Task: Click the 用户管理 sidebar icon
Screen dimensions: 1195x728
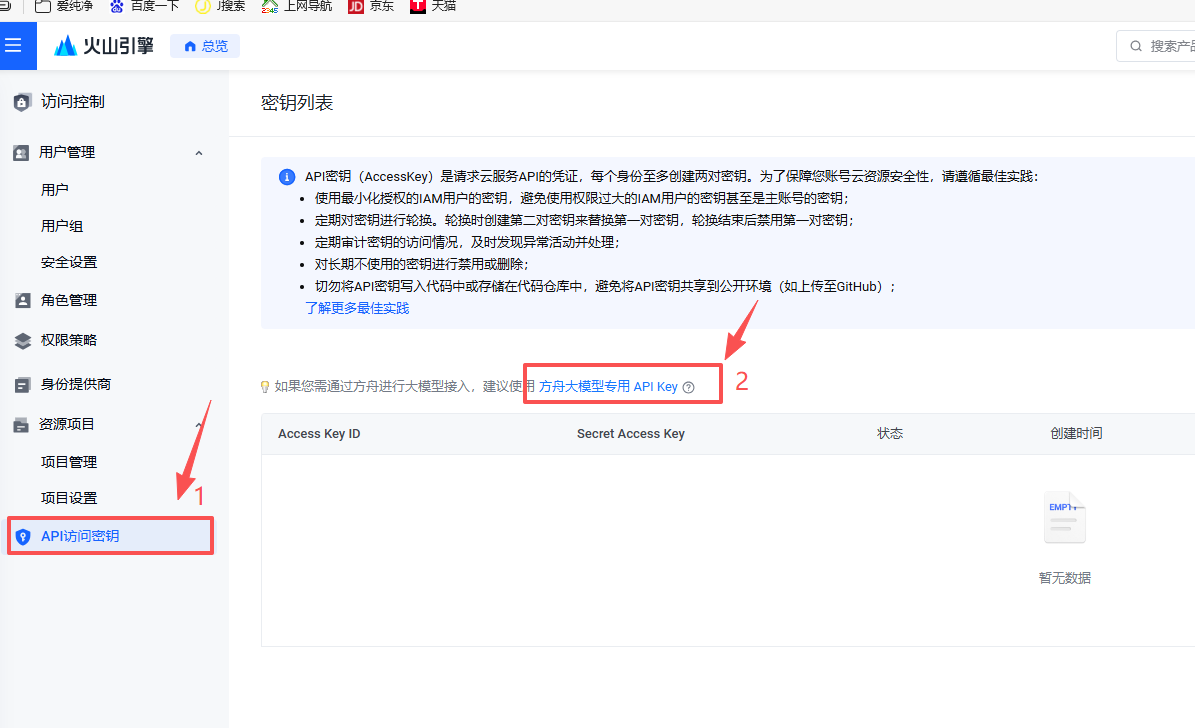Action: [x=21, y=152]
